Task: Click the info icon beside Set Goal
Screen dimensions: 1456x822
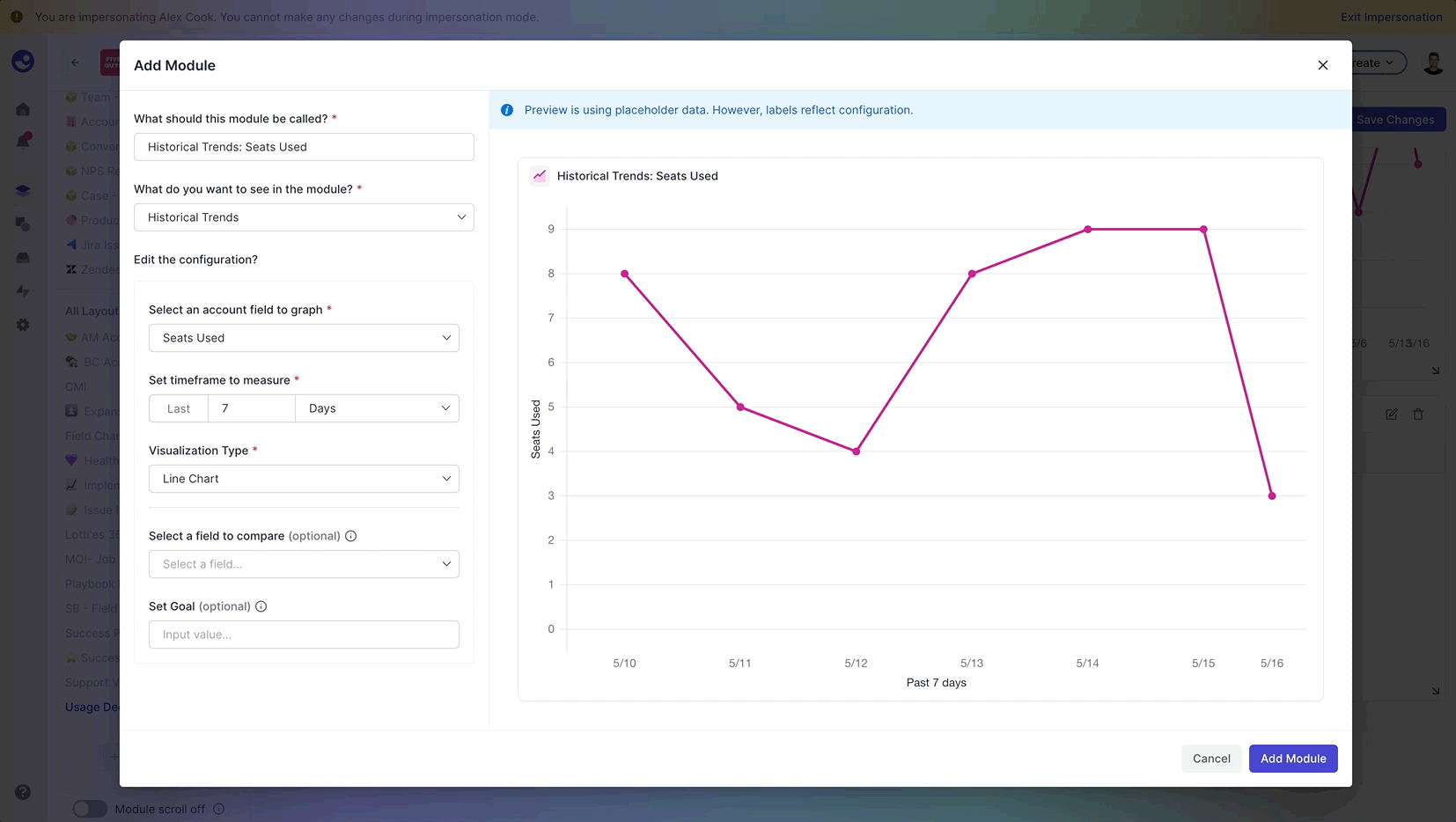Action: click(x=261, y=606)
